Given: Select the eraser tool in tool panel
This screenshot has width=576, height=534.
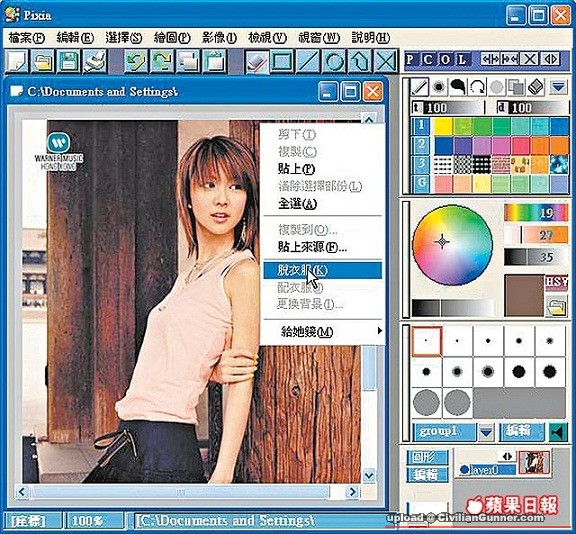Looking at the screenshot, I should coord(536,87).
